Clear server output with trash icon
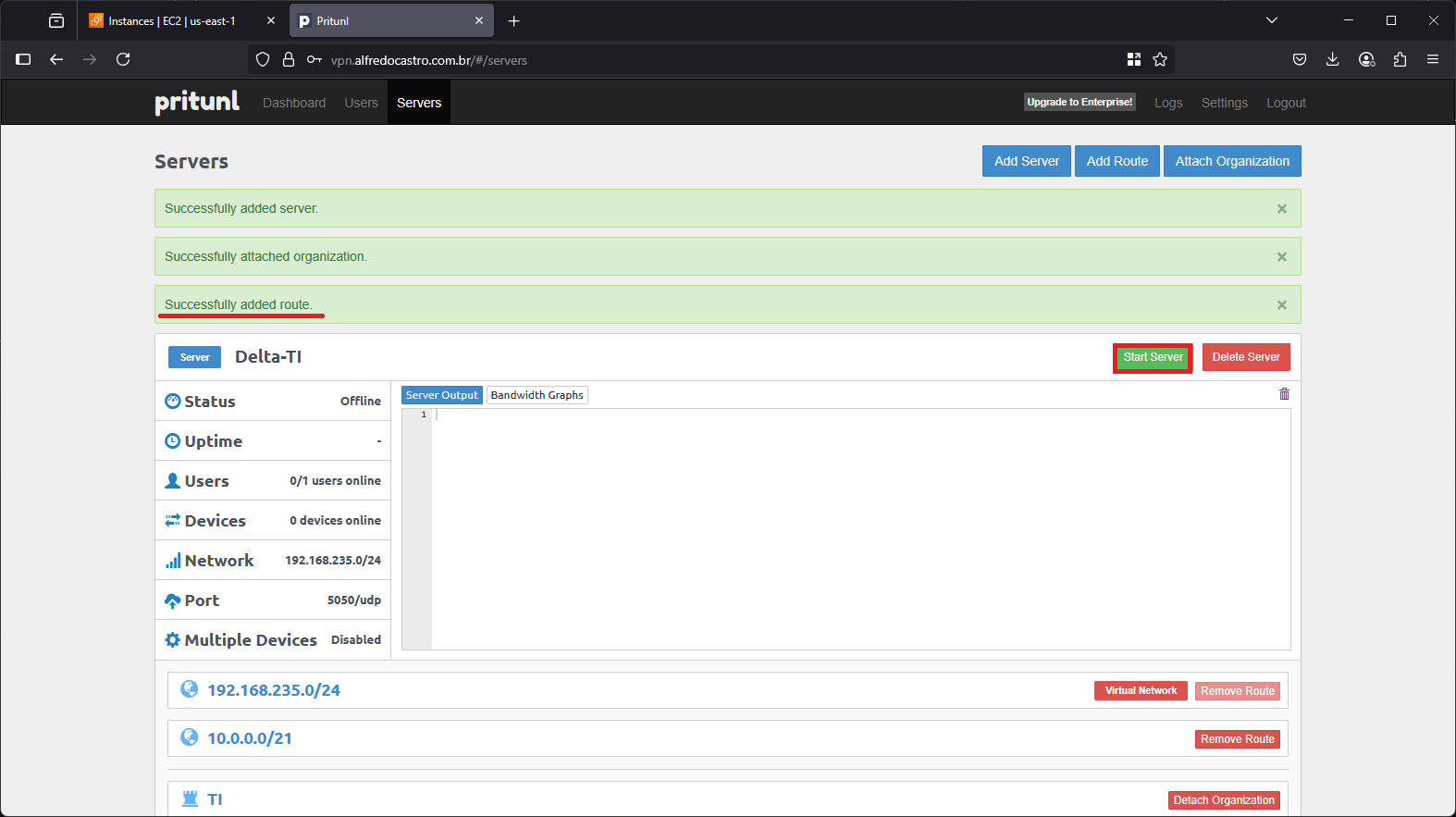Viewport: 1456px width, 817px height. pos(1284,394)
